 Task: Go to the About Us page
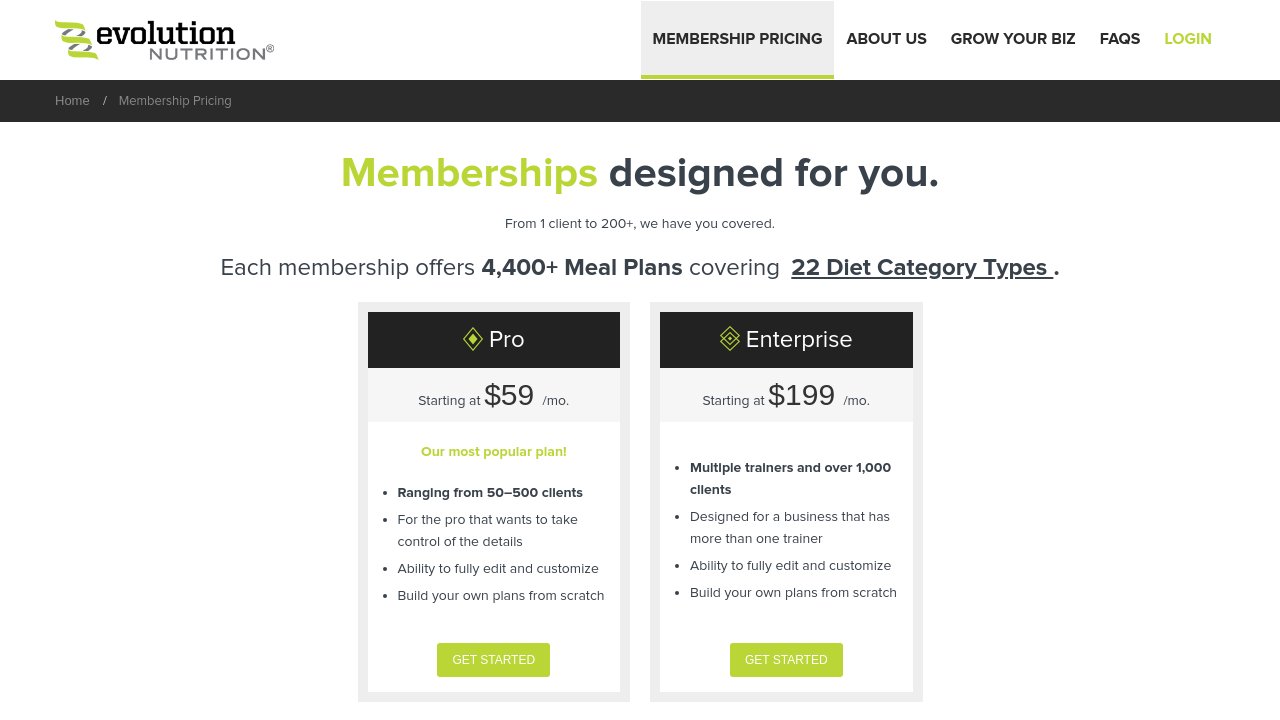pos(886,39)
